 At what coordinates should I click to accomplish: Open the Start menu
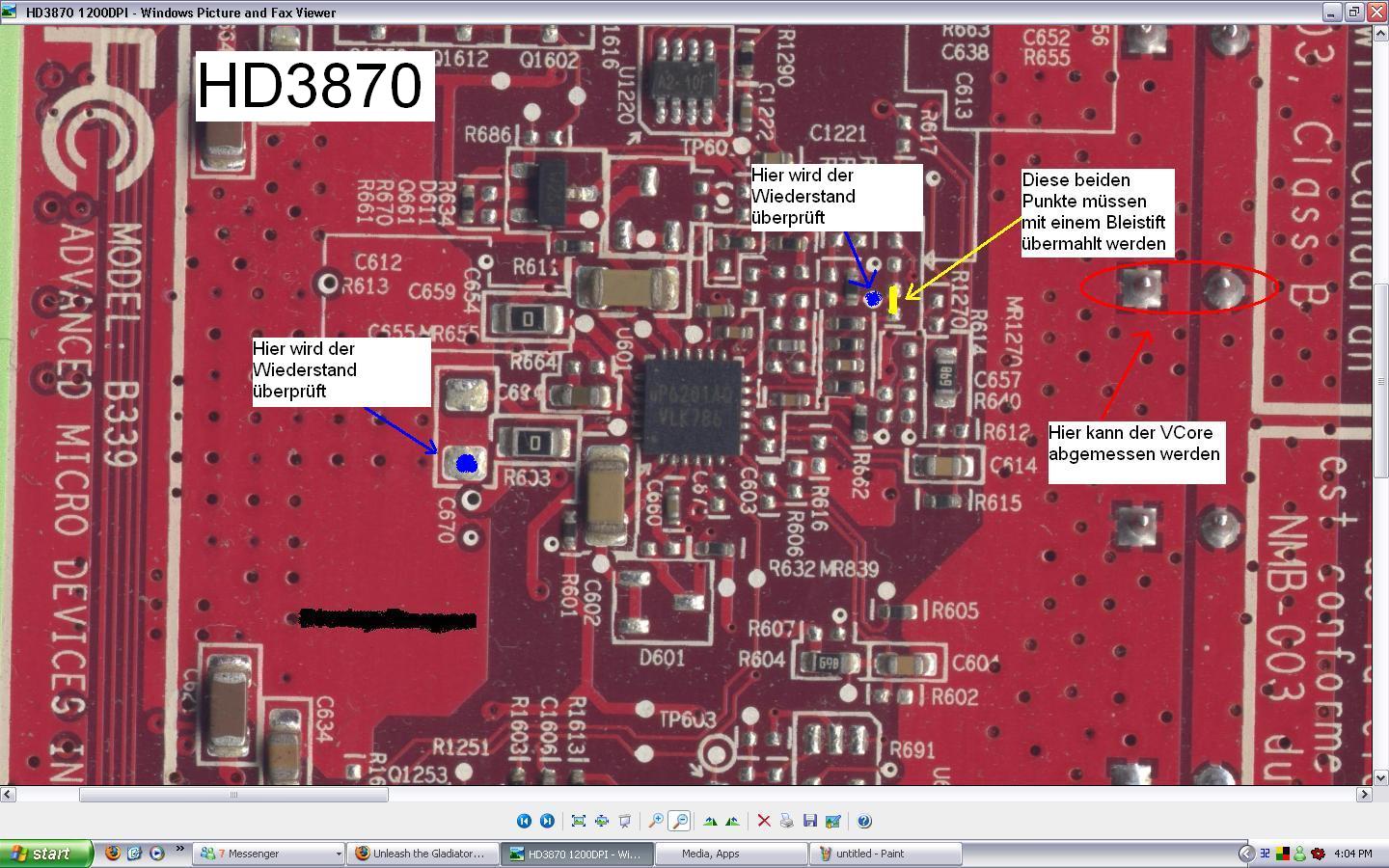[46, 854]
